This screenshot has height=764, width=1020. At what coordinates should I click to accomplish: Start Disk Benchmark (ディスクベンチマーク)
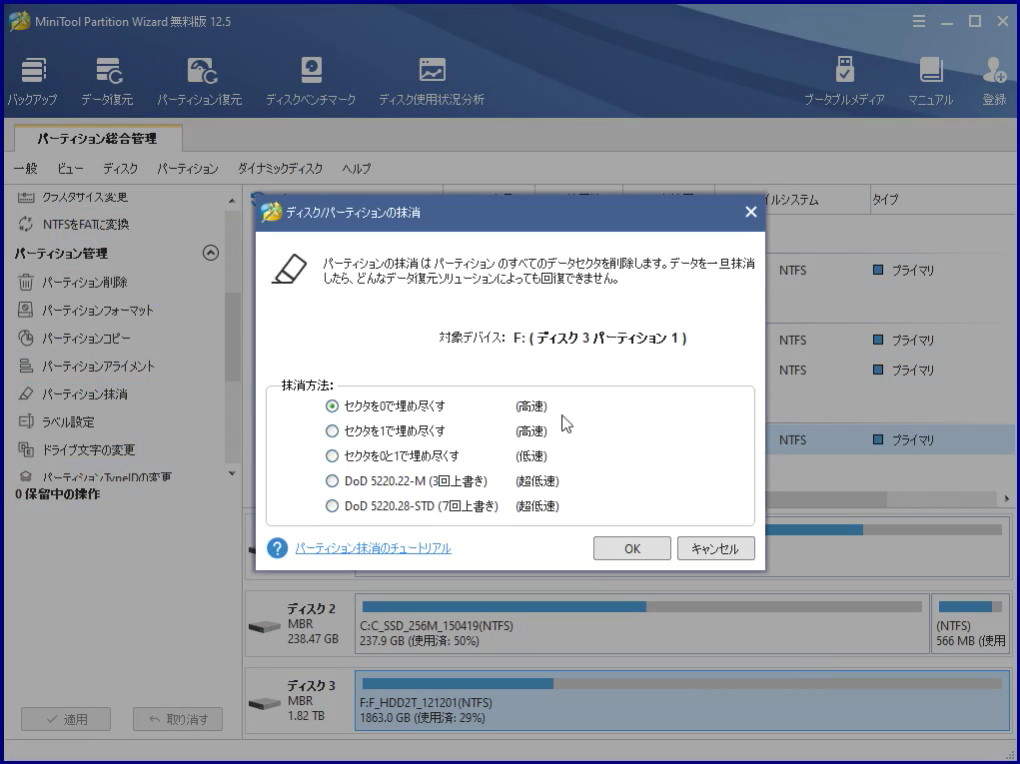point(311,81)
